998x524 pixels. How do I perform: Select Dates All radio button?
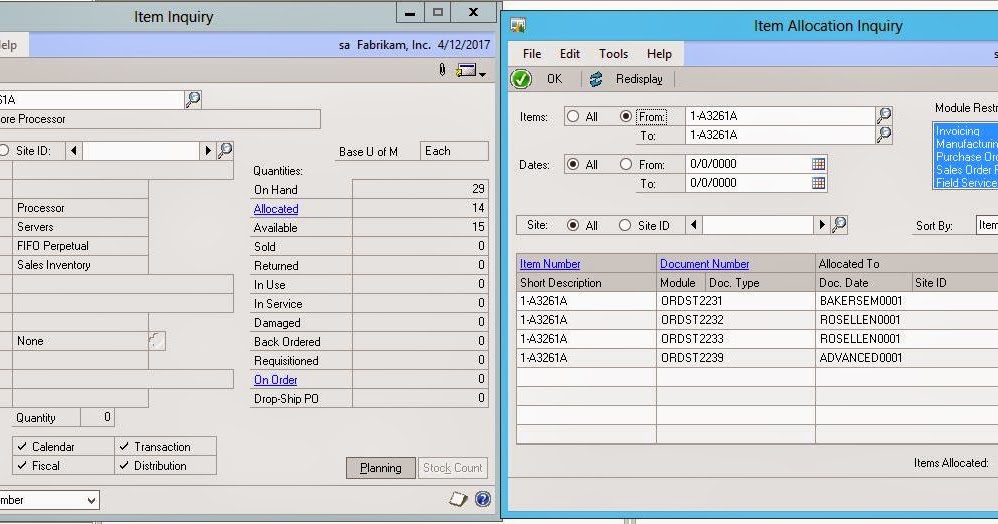573,164
